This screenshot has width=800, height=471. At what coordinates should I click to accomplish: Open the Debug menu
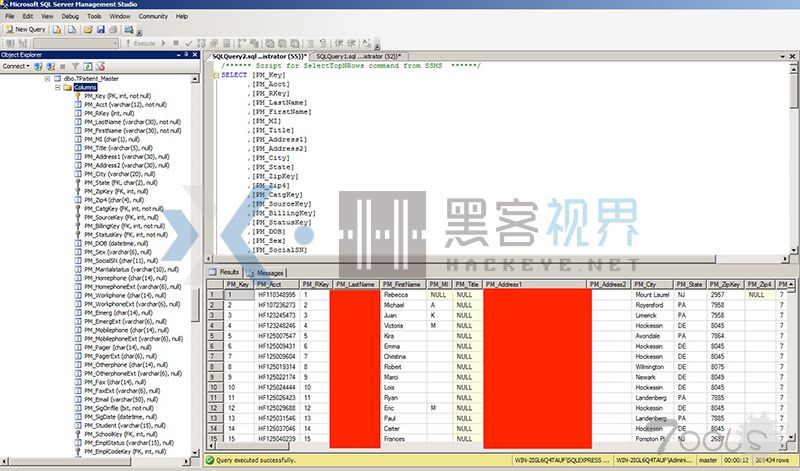[70, 17]
